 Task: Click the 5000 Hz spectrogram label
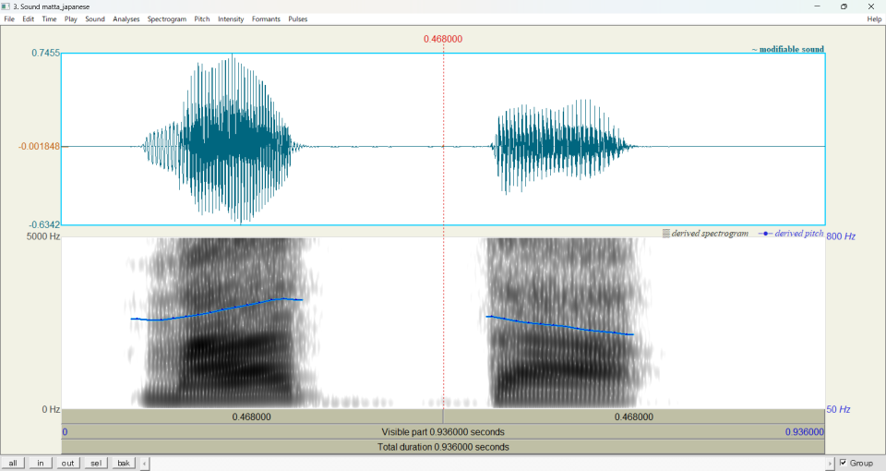click(x=43, y=236)
